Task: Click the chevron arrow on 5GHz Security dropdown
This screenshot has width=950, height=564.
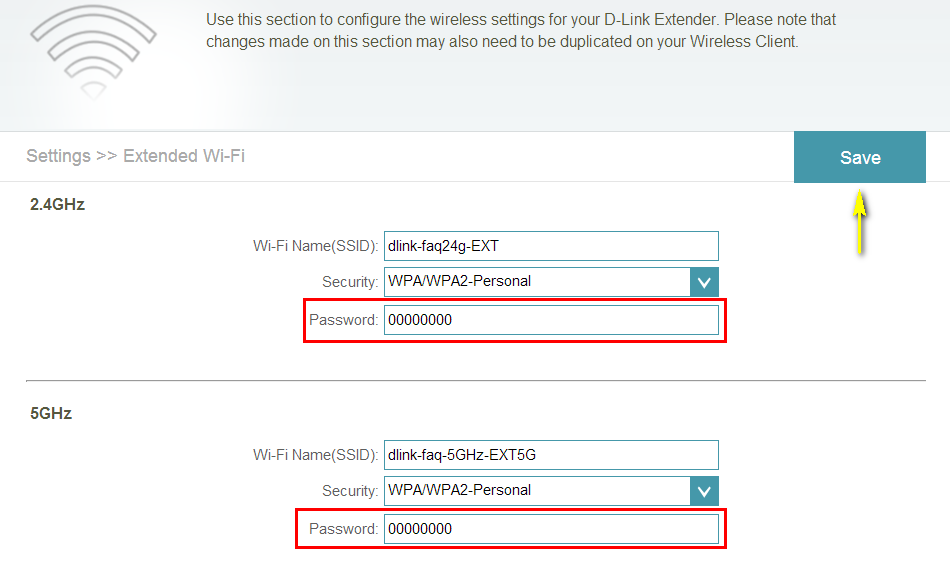Action: pos(704,491)
